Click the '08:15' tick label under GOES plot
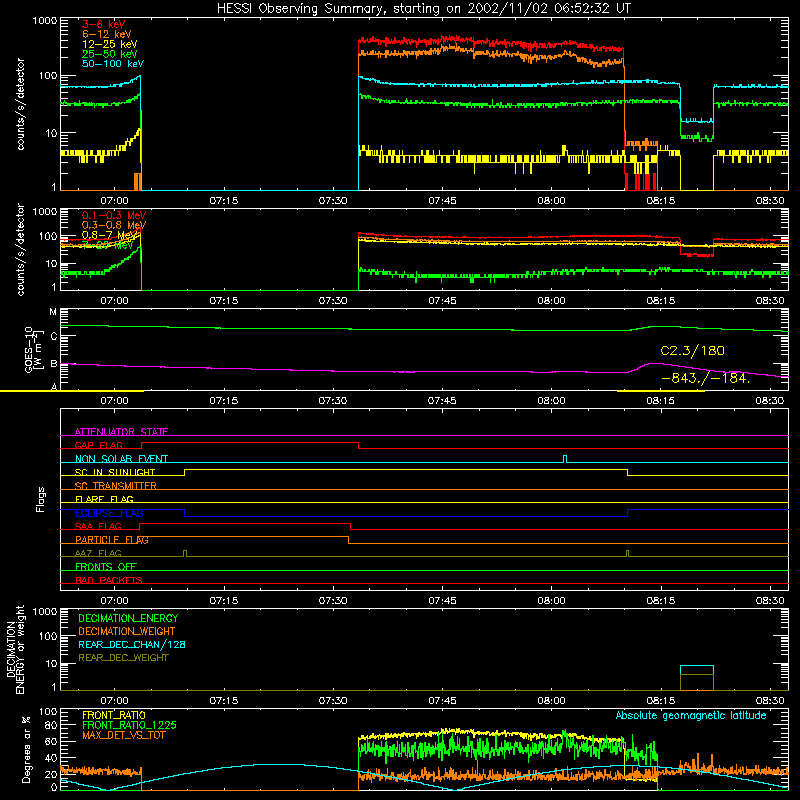The width and height of the screenshot is (800, 800). tap(661, 401)
